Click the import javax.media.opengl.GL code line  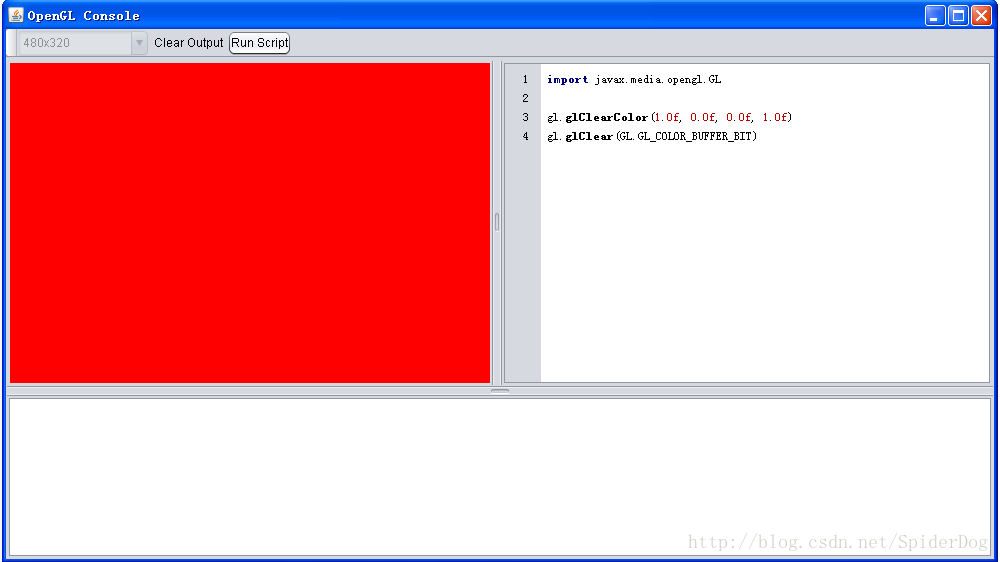click(634, 80)
